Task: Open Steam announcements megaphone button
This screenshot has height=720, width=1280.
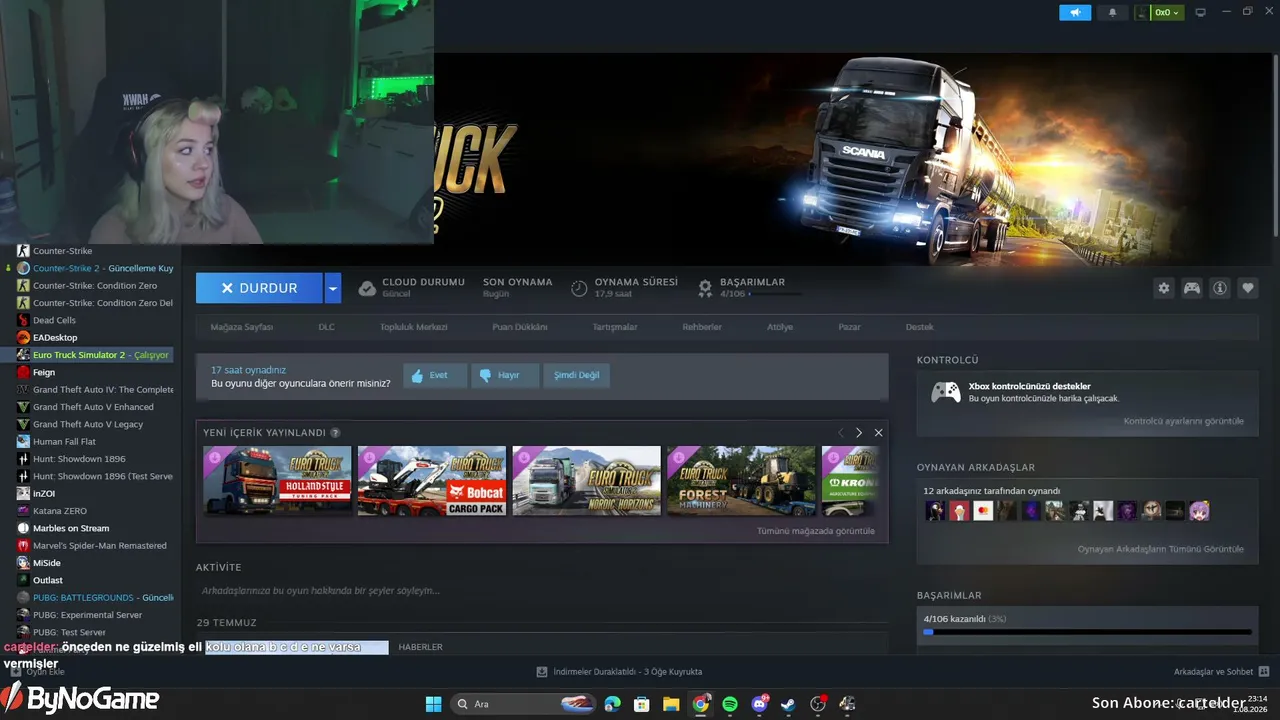Action: tap(1075, 13)
